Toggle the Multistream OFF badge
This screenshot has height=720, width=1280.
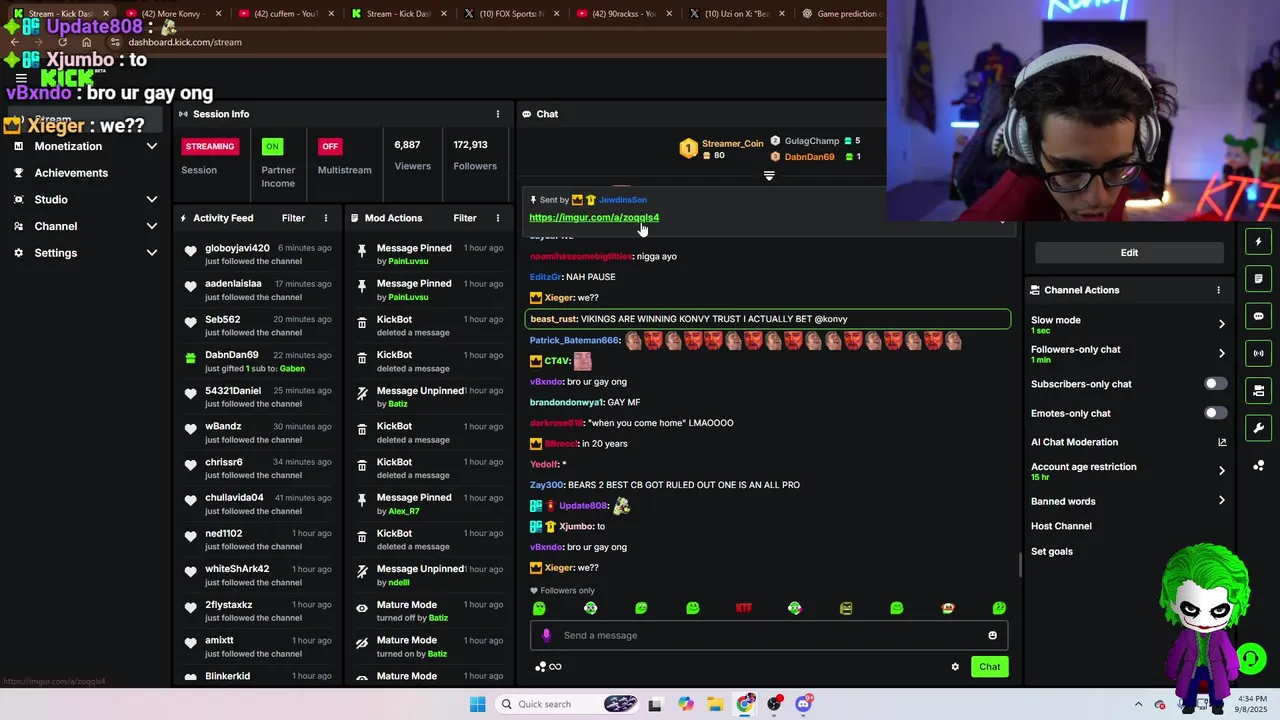pos(330,146)
